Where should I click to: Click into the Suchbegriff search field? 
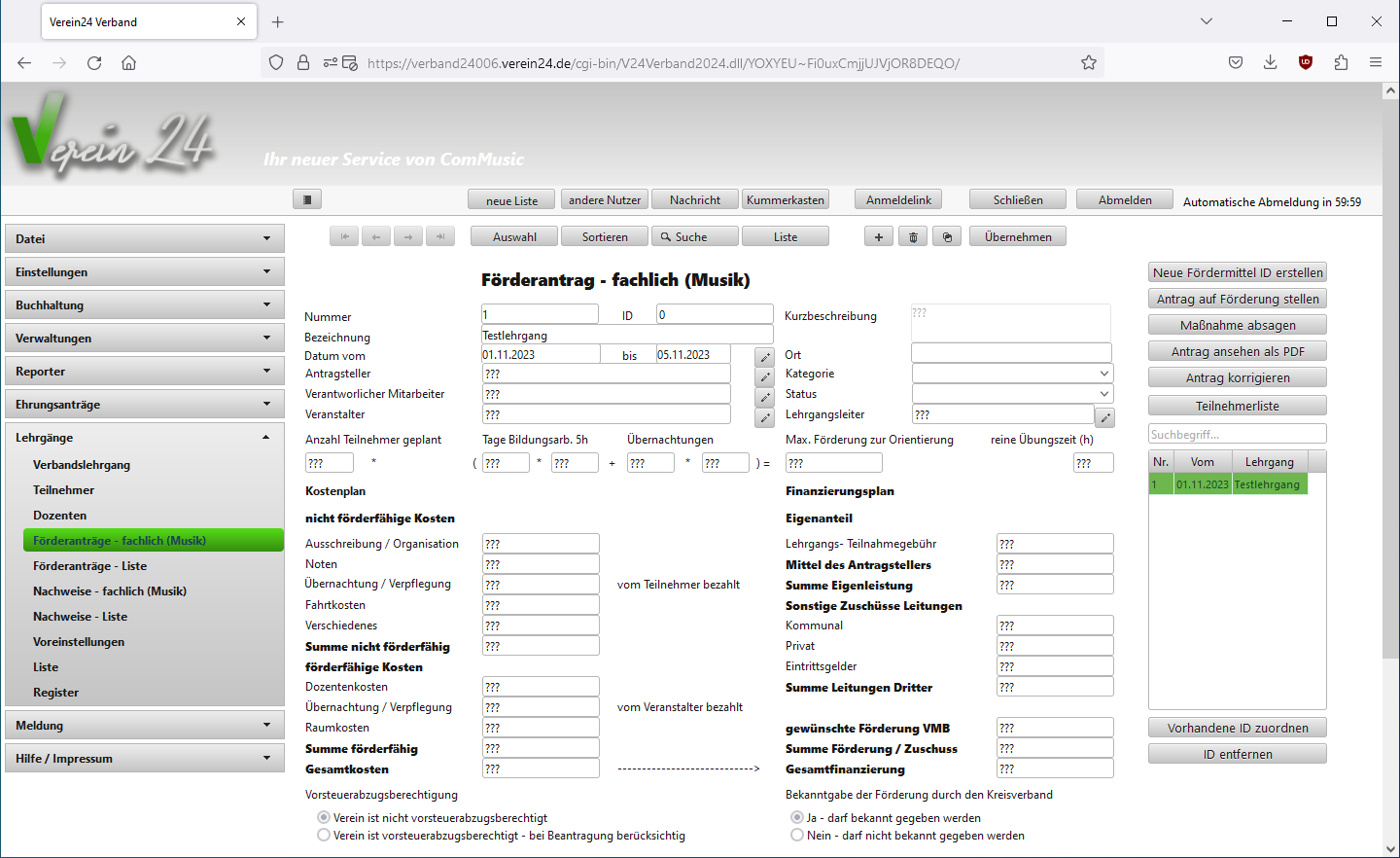point(1237,434)
